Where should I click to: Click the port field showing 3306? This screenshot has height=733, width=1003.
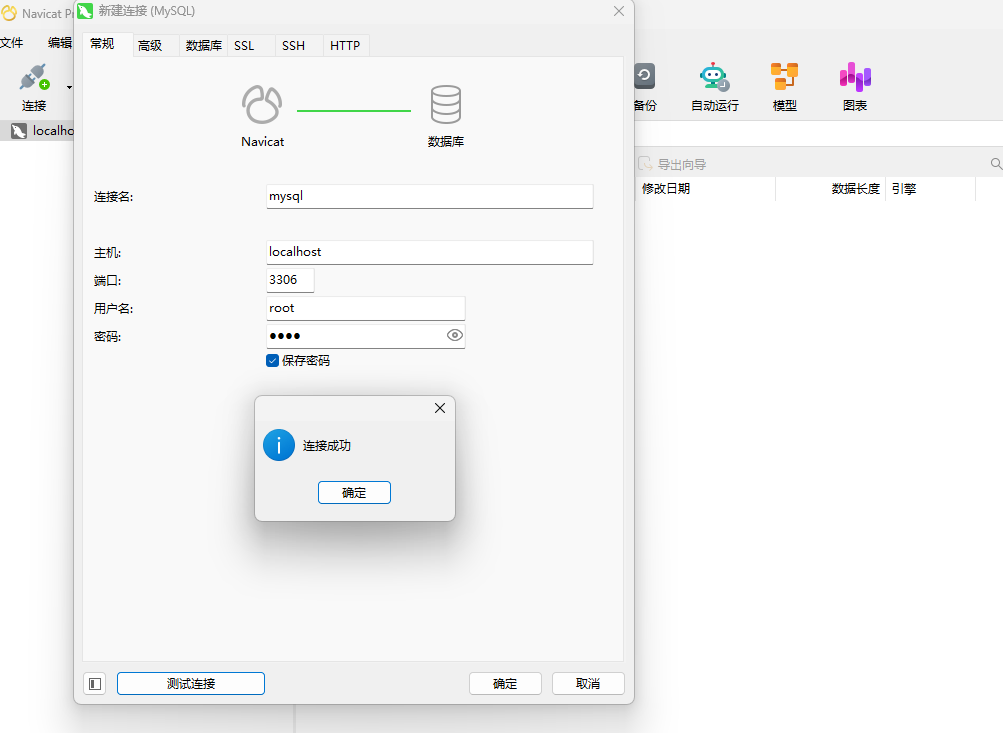(290, 280)
